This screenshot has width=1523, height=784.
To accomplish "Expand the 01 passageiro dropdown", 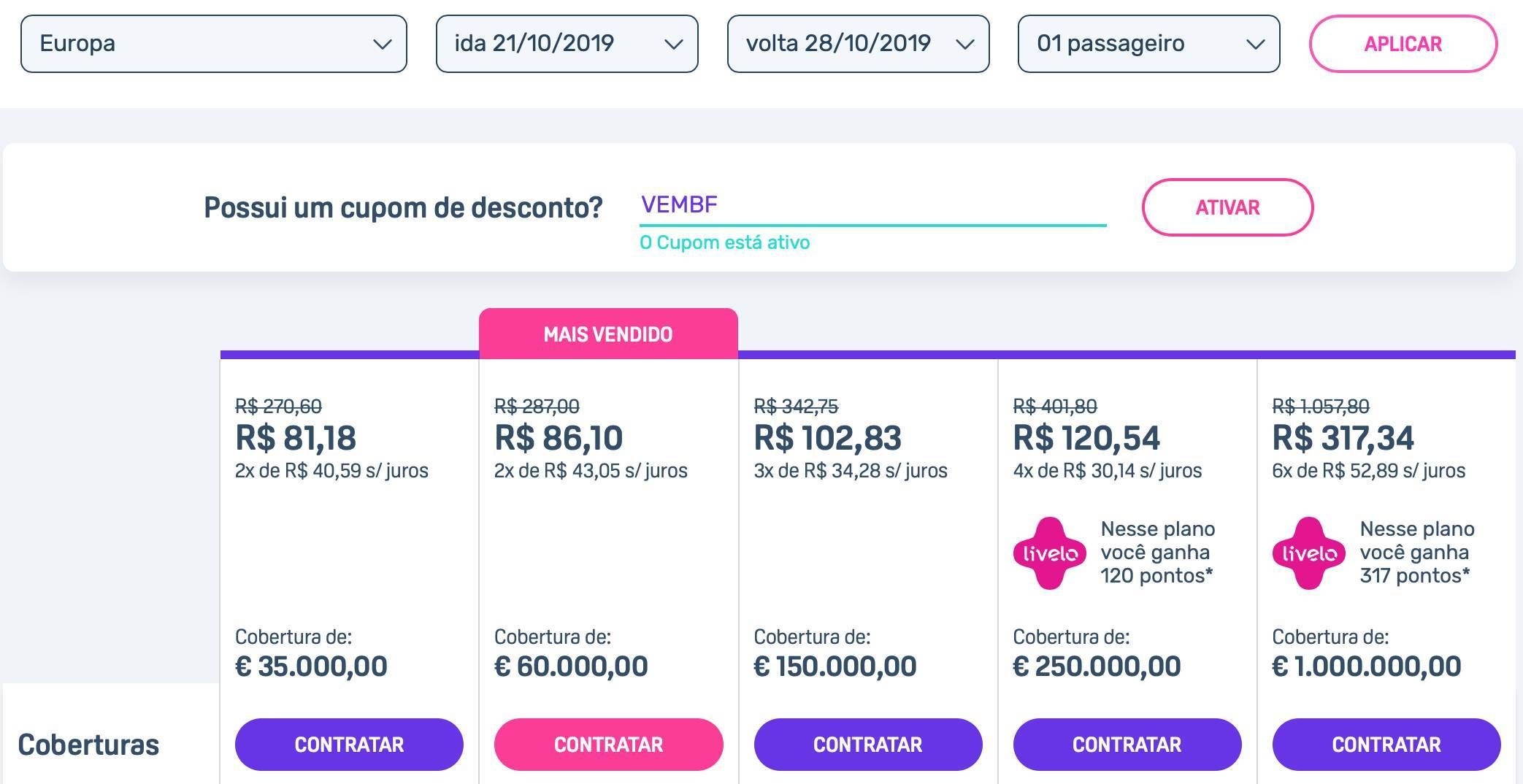I will click(1149, 44).
